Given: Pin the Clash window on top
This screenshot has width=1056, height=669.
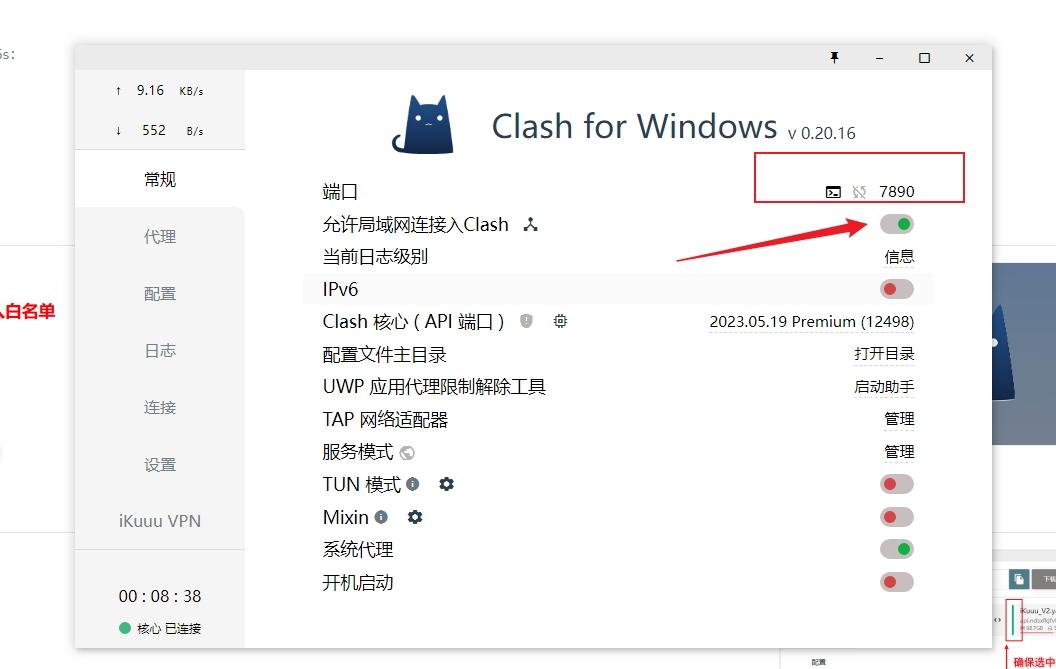Looking at the screenshot, I should (x=834, y=57).
